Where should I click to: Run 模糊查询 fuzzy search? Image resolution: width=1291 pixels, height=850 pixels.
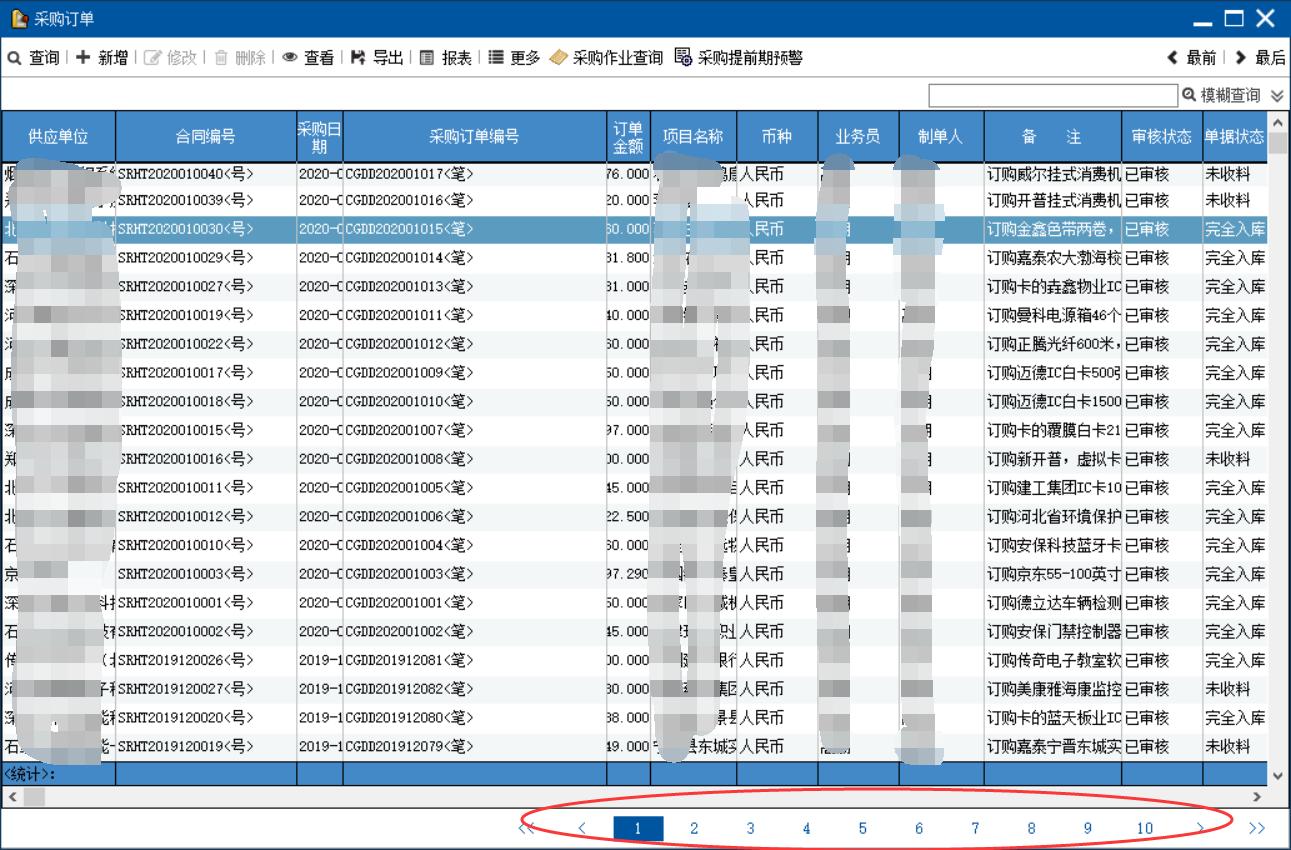pos(1221,95)
